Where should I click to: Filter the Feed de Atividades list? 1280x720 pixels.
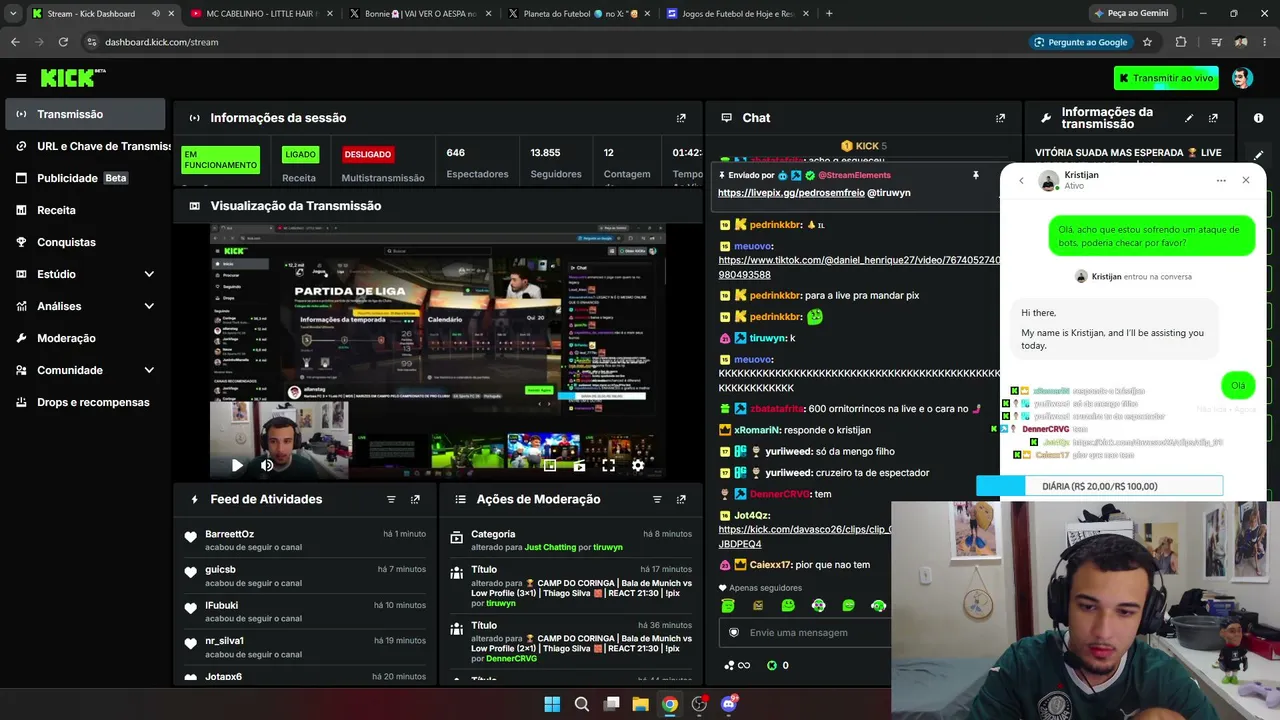click(x=391, y=499)
